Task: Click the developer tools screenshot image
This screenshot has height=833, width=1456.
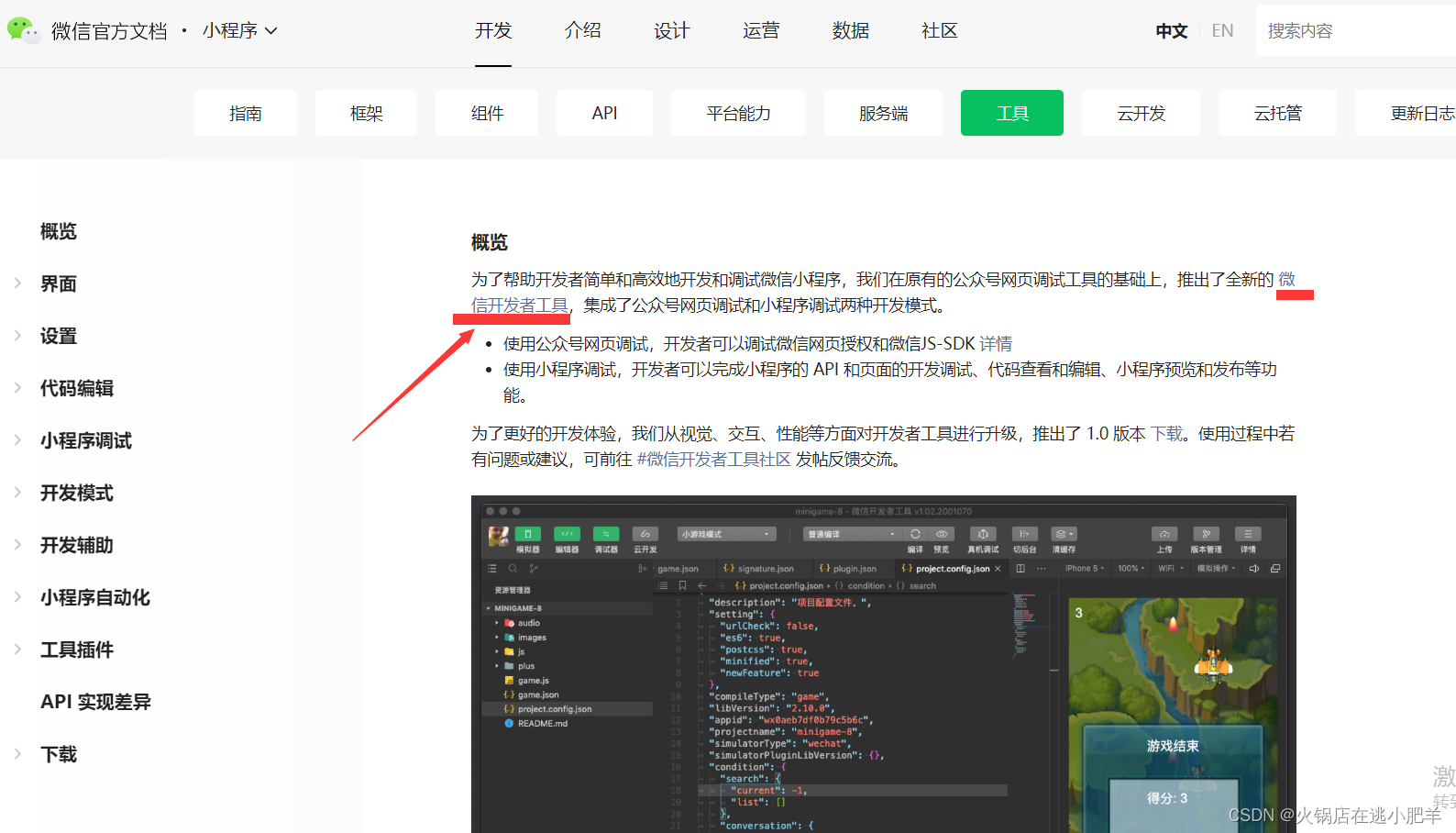Action: (884, 664)
